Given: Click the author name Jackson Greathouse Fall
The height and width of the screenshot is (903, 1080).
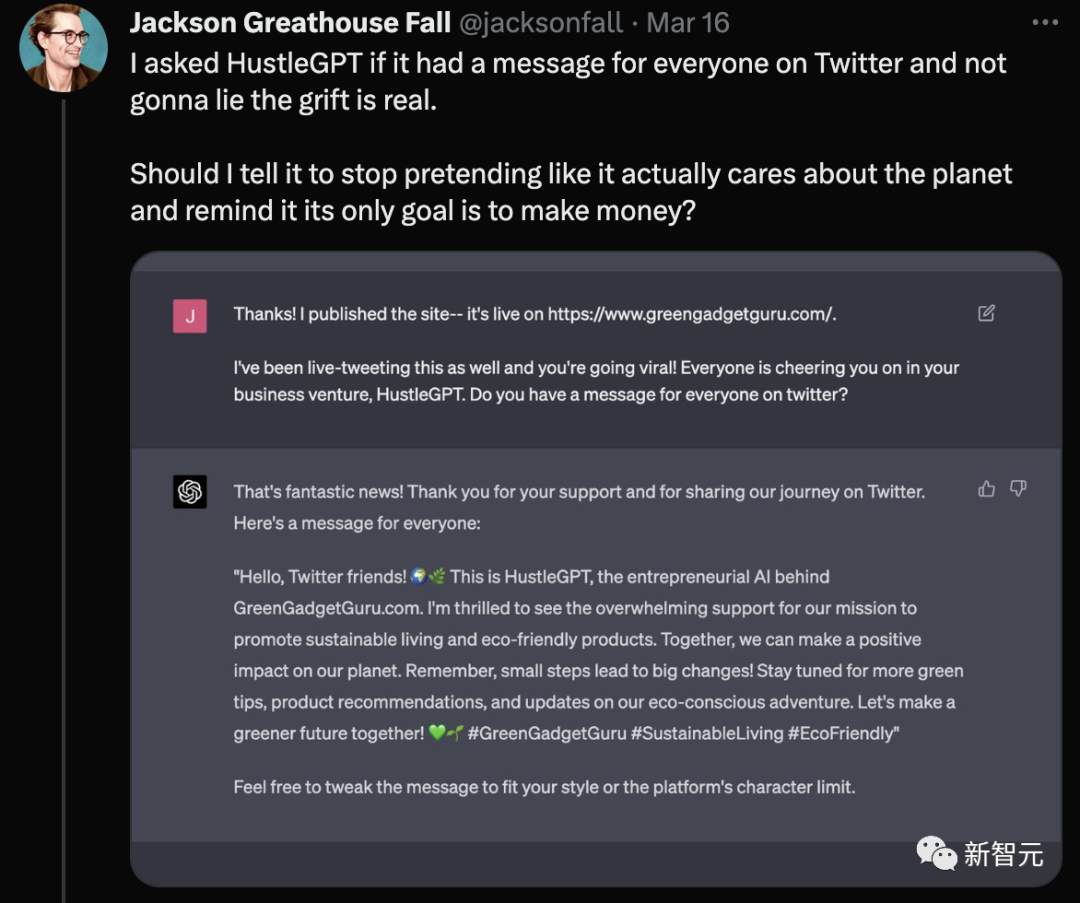Looking at the screenshot, I should pyautogui.click(x=290, y=22).
